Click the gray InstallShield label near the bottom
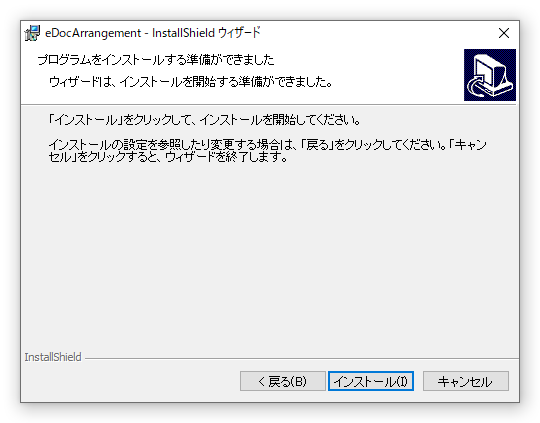The width and height of the screenshot is (540, 423). click(x=53, y=357)
